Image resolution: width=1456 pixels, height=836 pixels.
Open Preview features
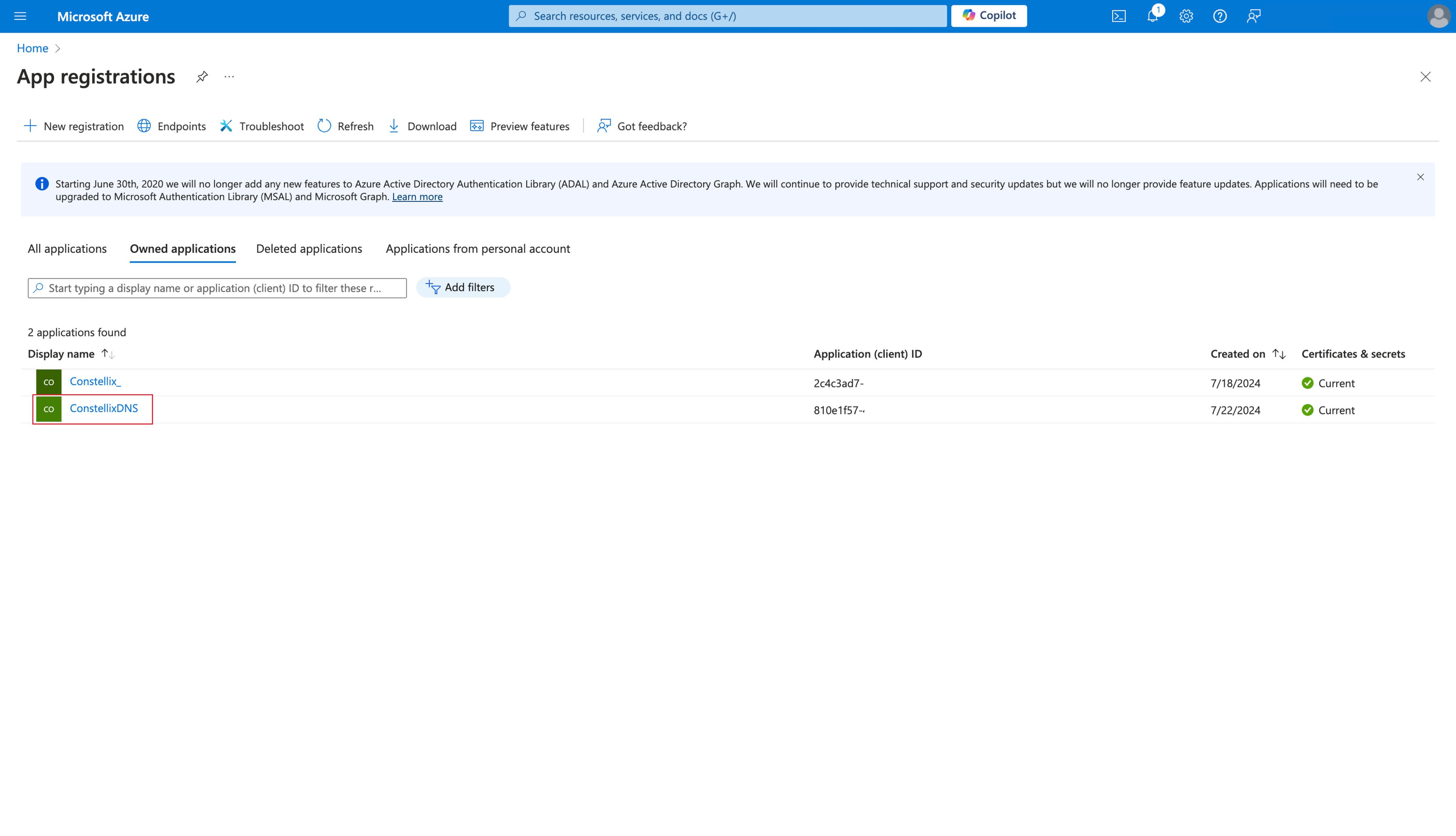(x=520, y=126)
